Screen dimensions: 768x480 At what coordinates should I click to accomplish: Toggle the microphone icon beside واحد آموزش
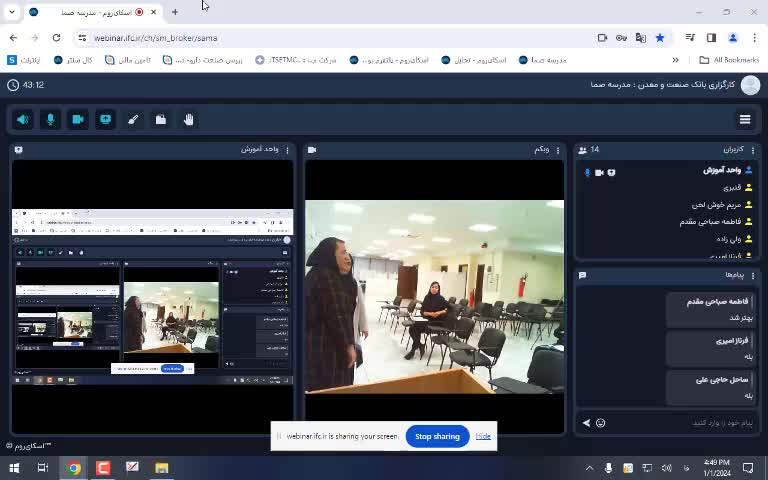pyautogui.click(x=587, y=172)
